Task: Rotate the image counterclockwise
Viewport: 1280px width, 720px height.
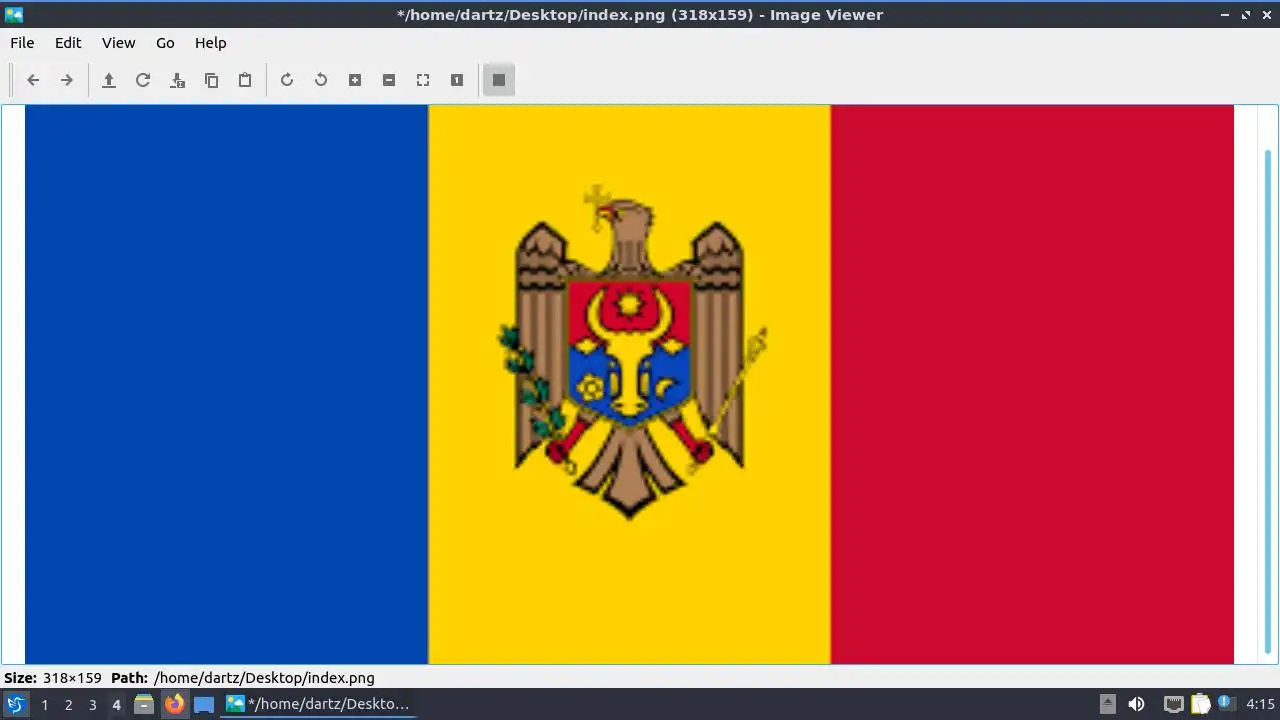Action: point(321,80)
